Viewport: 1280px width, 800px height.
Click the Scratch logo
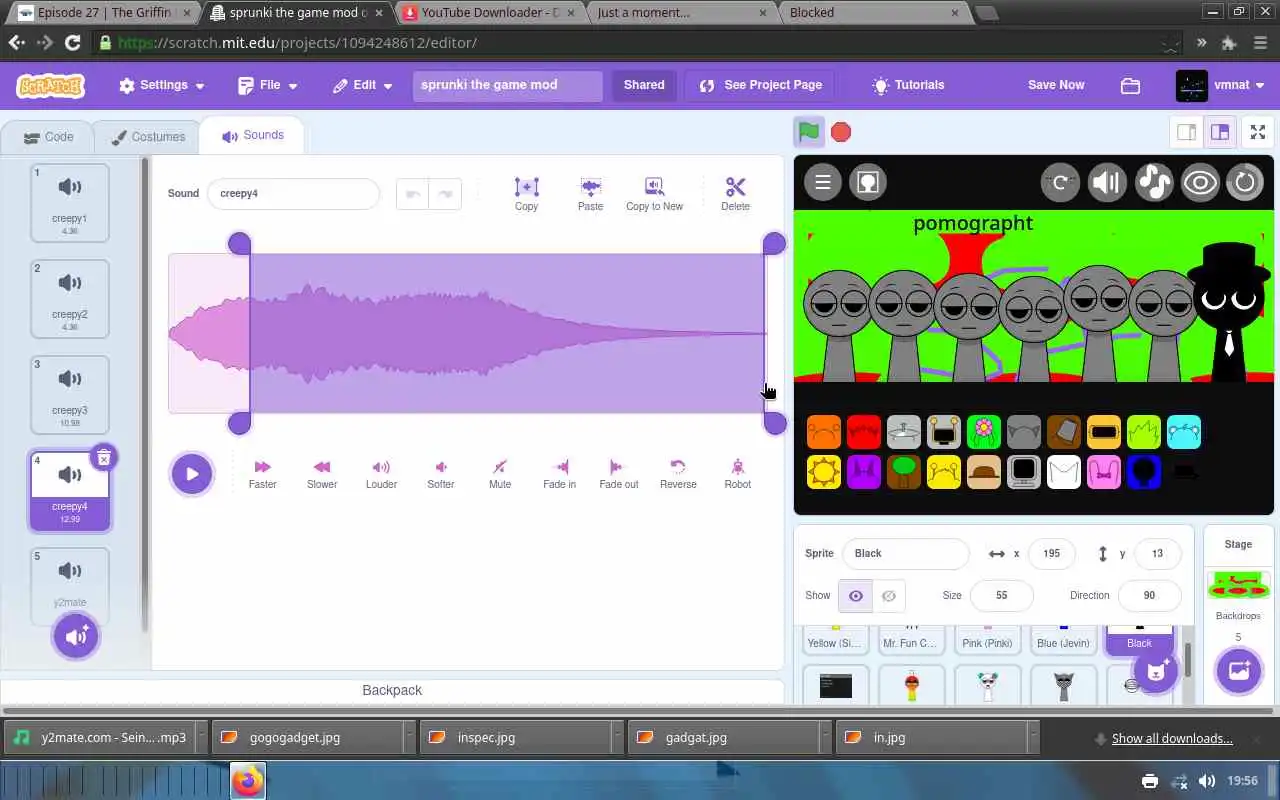(x=50, y=86)
